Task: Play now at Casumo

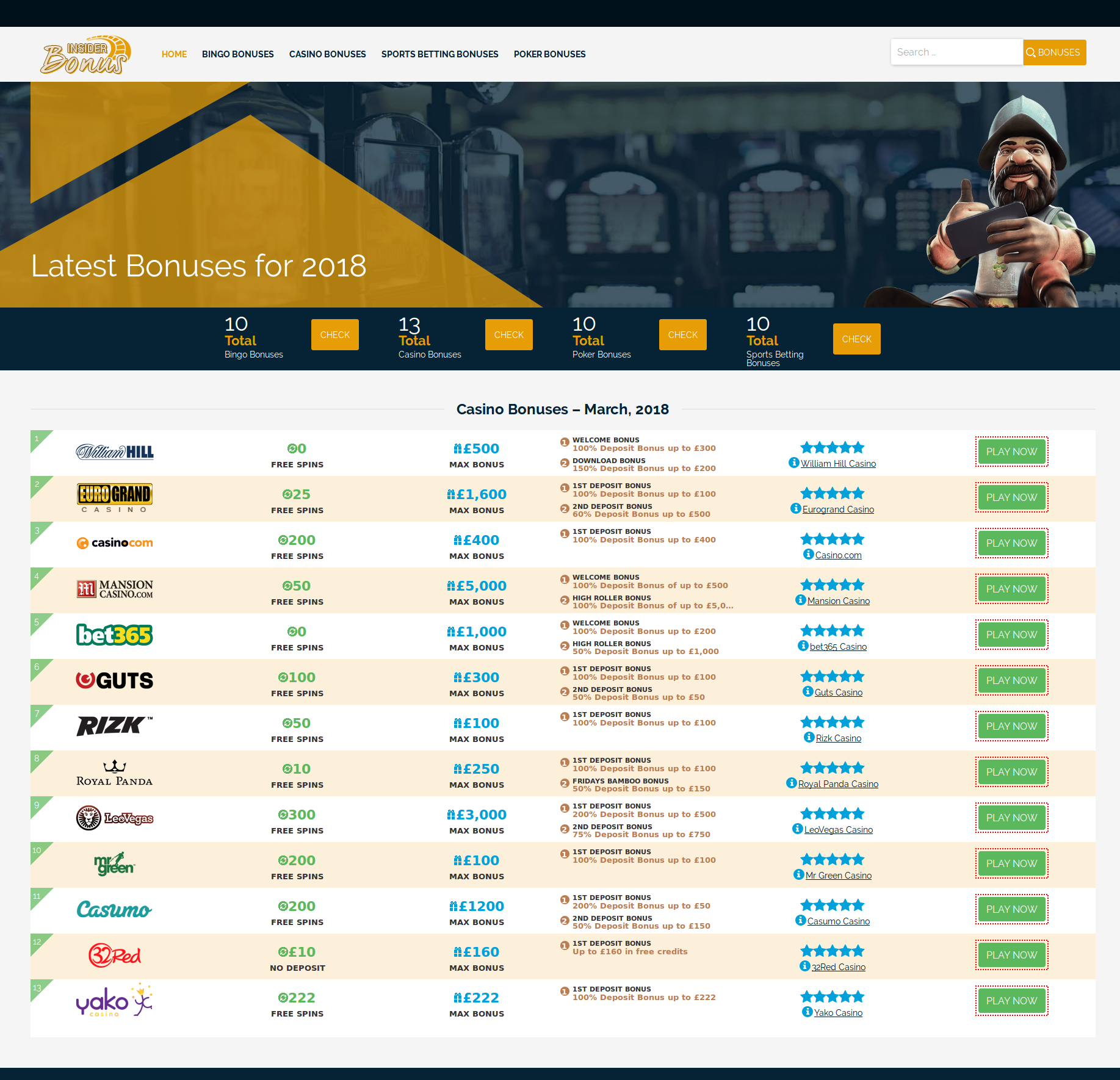Action: (x=1012, y=909)
